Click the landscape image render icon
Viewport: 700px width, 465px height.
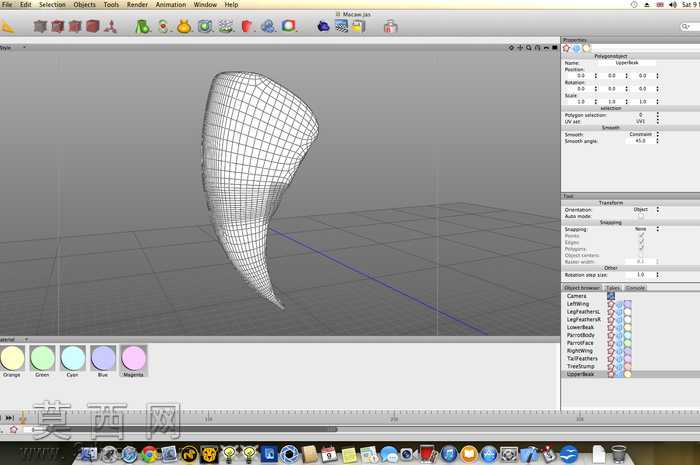(342, 26)
